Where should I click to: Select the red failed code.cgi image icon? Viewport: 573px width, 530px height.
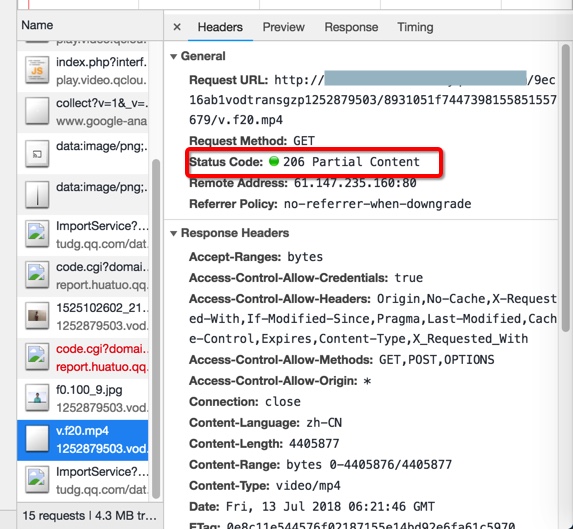click(x=37, y=357)
